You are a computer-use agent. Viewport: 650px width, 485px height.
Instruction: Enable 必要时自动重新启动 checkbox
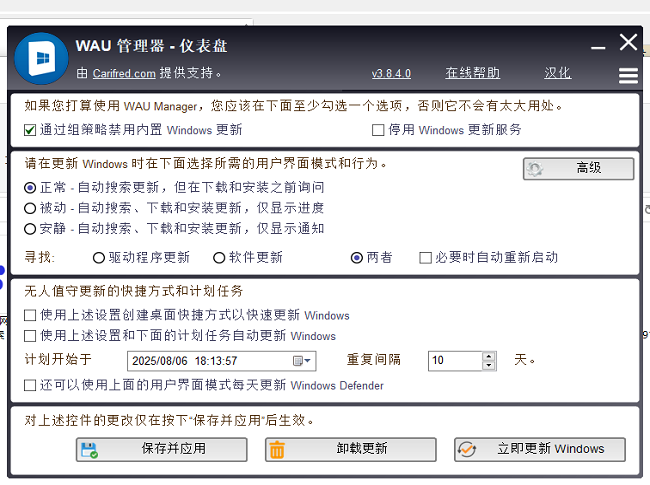coord(425,258)
